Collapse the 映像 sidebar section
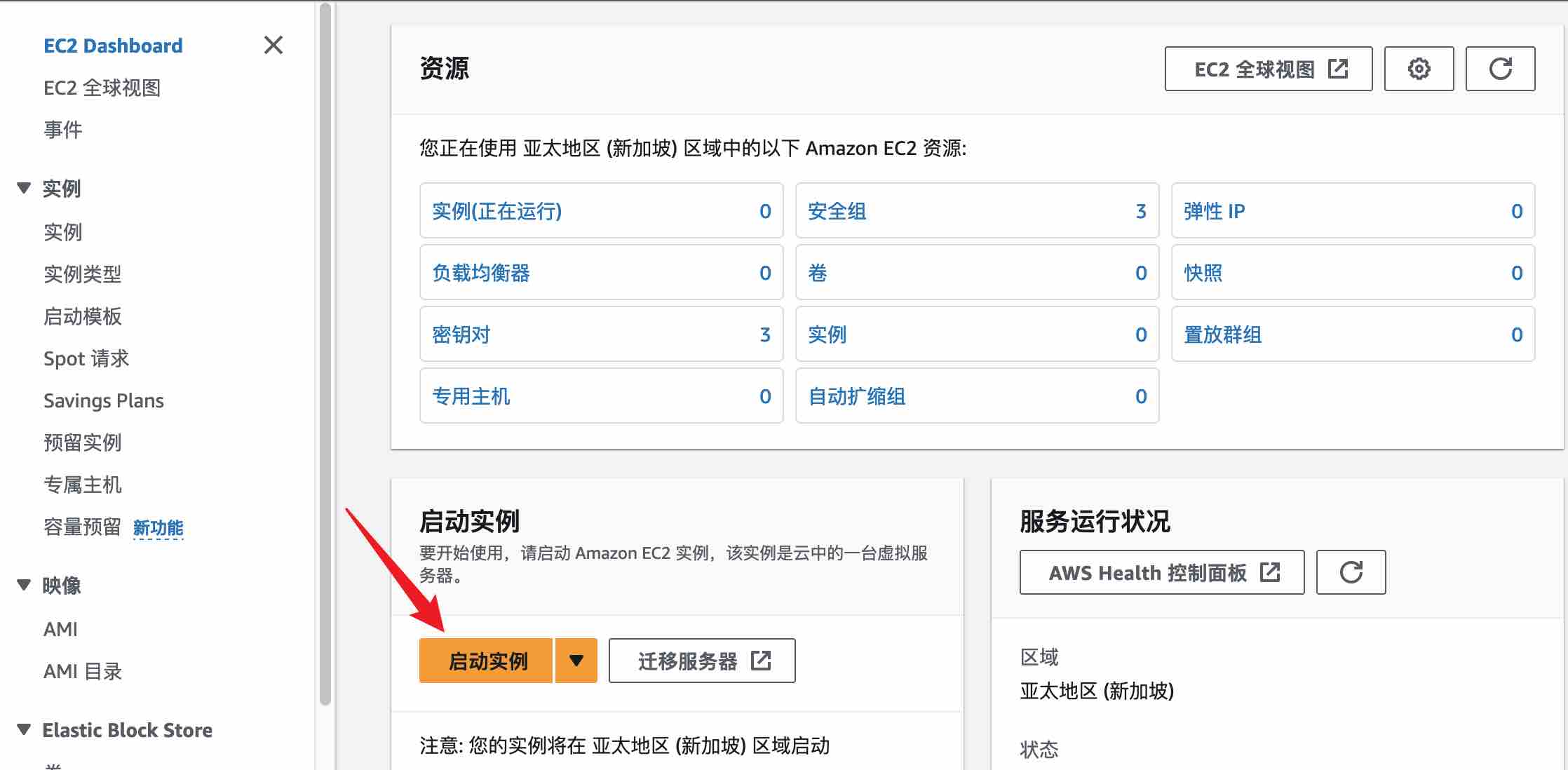 pyautogui.click(x=24, y=585)
